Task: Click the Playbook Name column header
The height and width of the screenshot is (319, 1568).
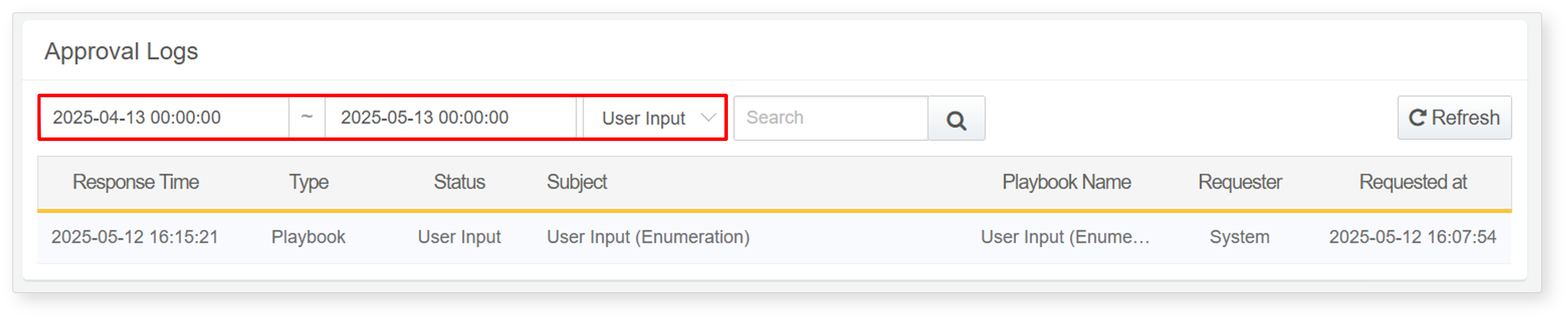Action: tap(1067, 182)
